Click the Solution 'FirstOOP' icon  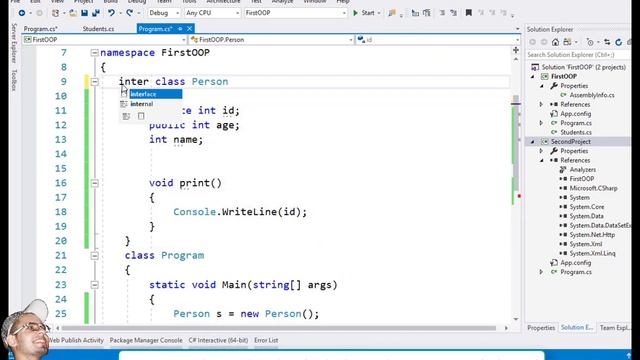coord(535,67)
